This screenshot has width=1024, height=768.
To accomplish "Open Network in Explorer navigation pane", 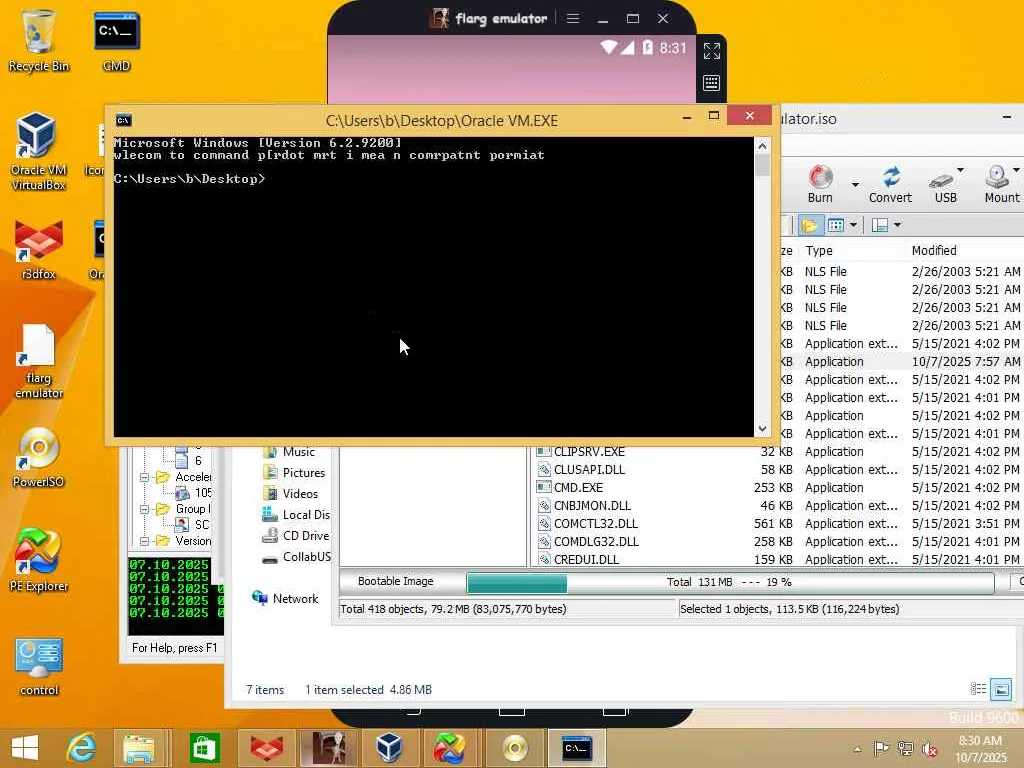I will point(295,599).
